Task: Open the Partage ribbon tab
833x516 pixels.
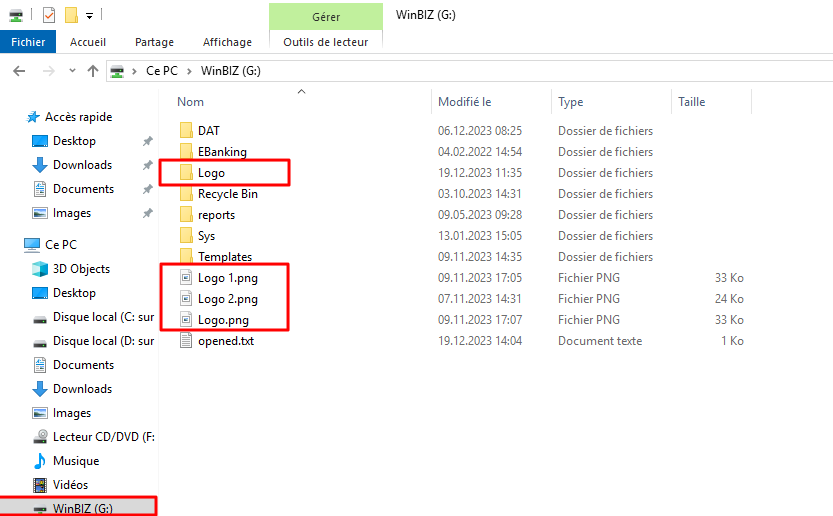Action: click(154, 42)
